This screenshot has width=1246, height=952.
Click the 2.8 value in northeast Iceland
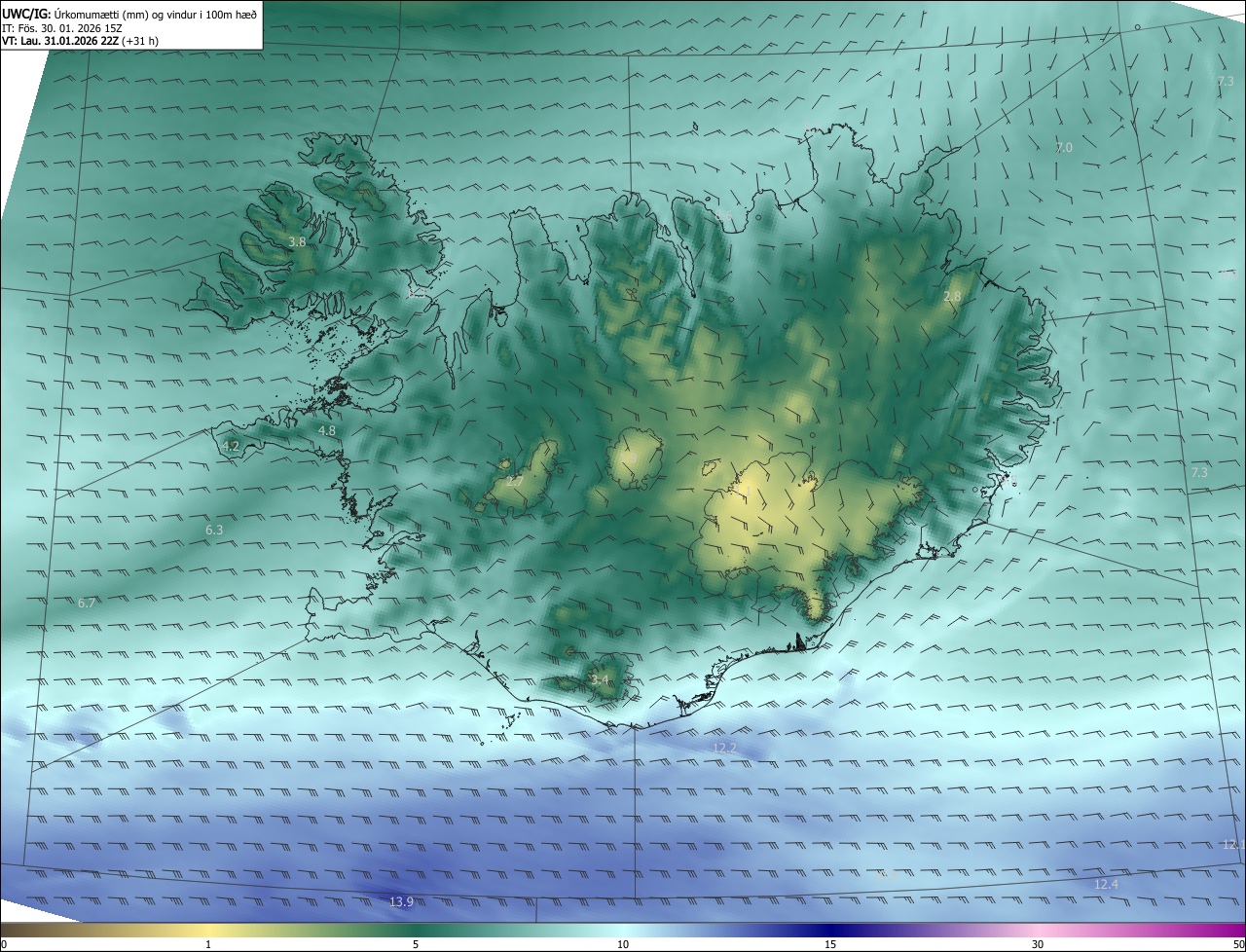point(952,296)
